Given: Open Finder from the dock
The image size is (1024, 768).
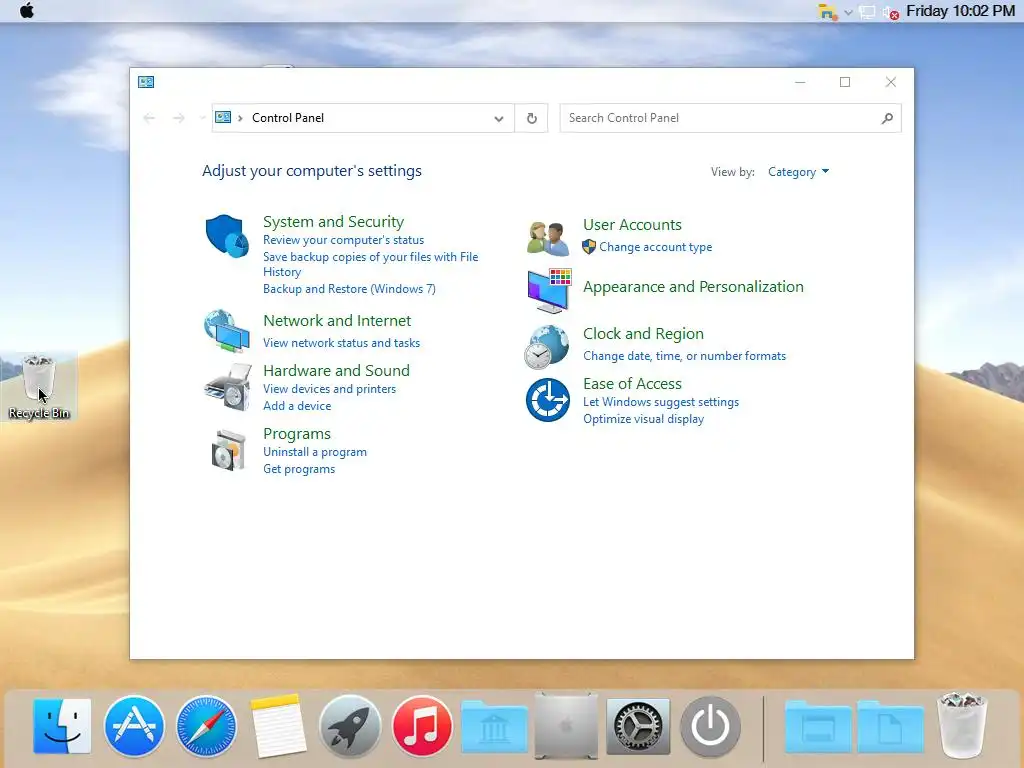Looking at the screenshot, I should (x=62, y=726).
